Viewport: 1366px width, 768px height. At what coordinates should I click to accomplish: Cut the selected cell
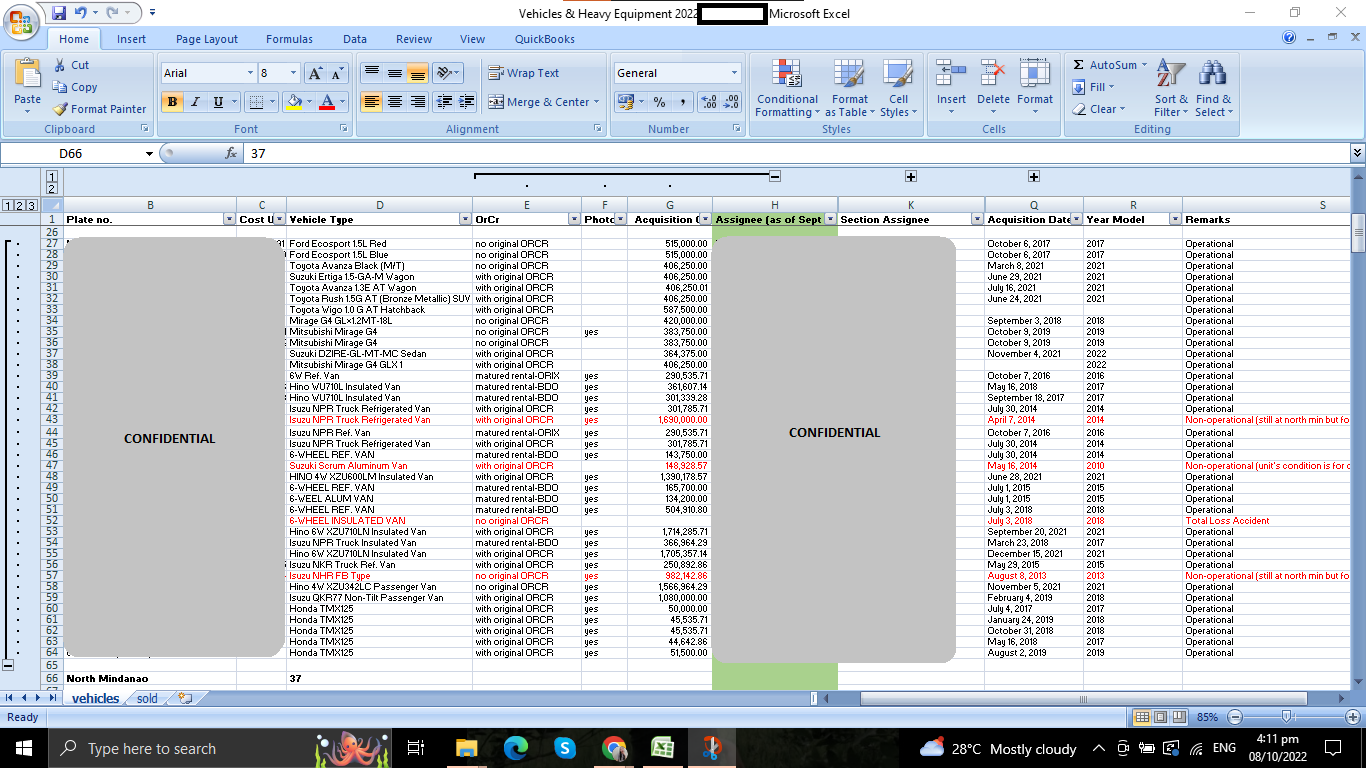[x=72, y=65]
